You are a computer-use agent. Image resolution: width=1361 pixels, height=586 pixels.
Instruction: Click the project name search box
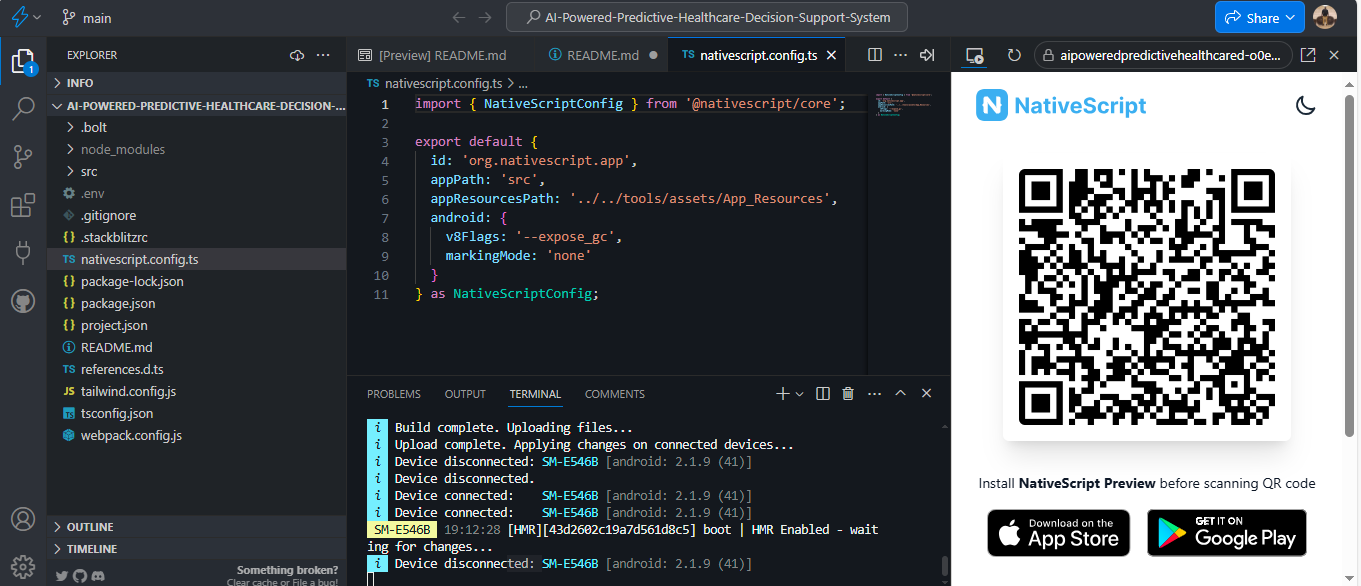pos(706,17)
